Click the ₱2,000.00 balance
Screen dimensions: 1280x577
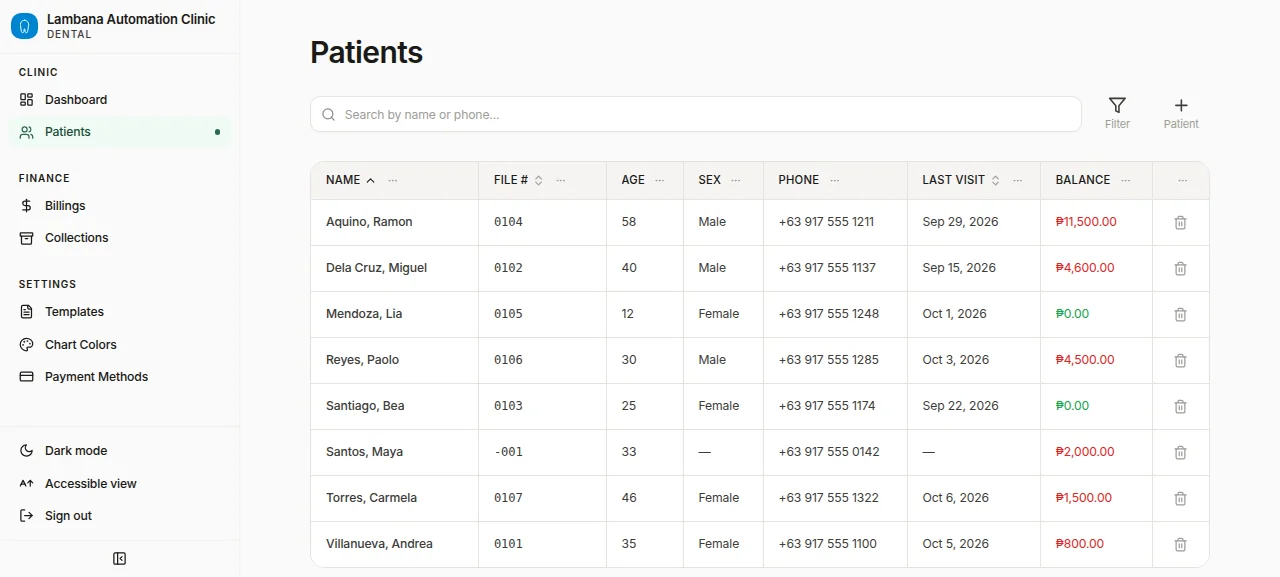point(1085,452)
